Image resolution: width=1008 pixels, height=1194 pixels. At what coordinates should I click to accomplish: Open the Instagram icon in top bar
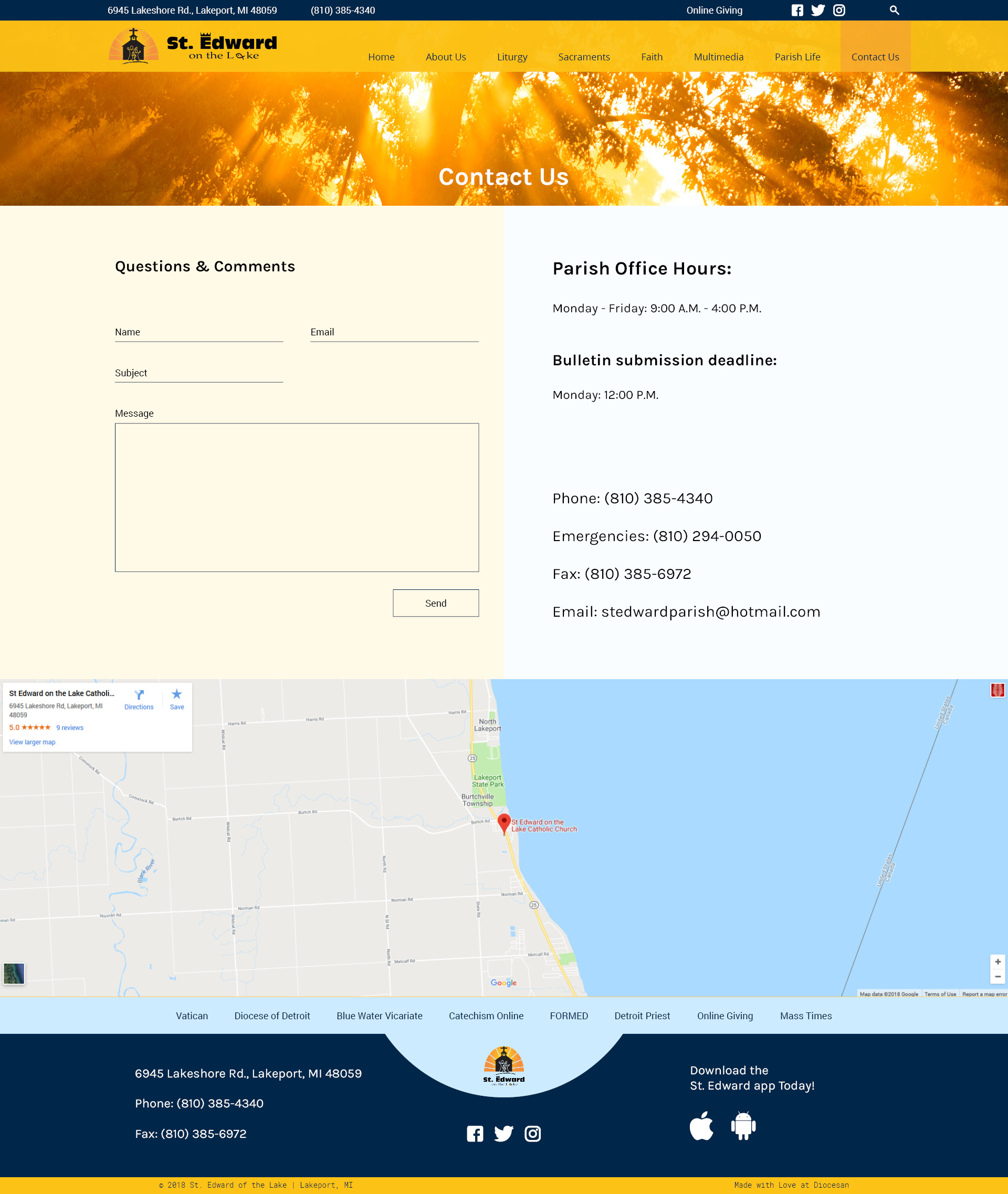coord(838,10)
